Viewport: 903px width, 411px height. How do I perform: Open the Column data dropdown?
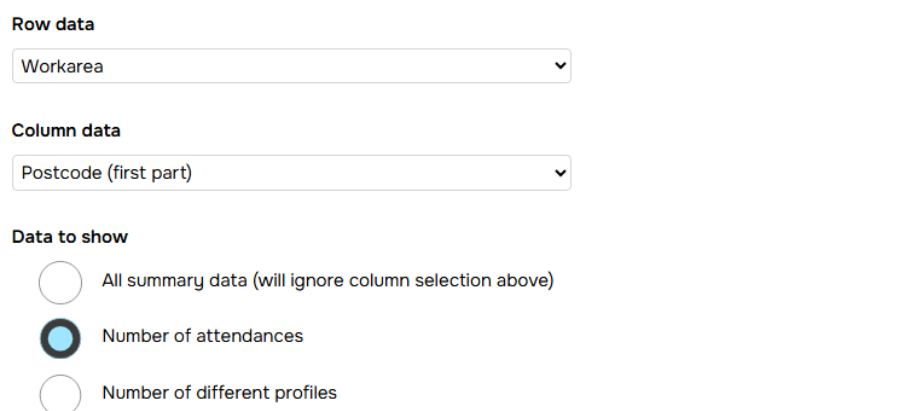(x=291, y=173)
